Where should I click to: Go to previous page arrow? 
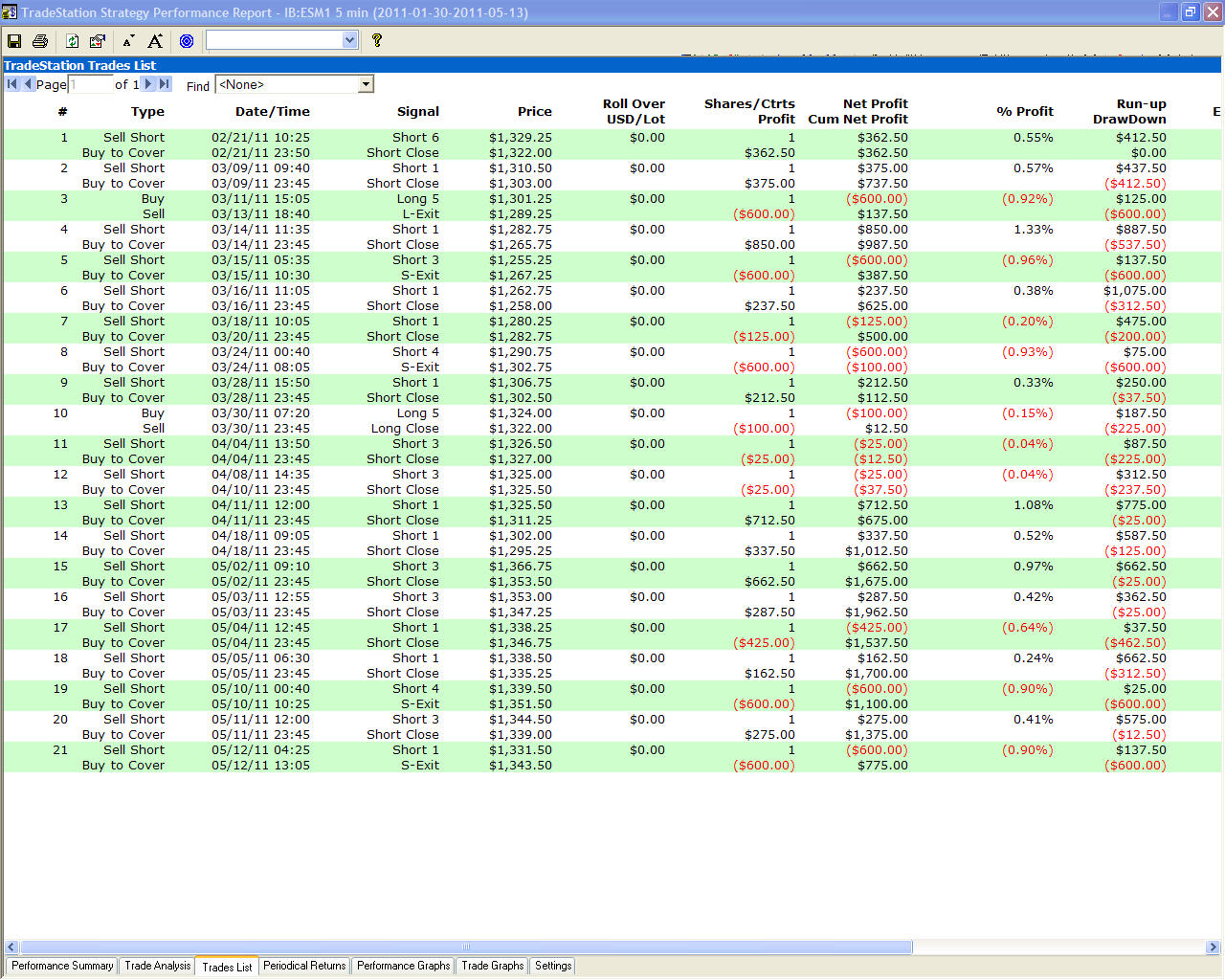tap(28, 84)
